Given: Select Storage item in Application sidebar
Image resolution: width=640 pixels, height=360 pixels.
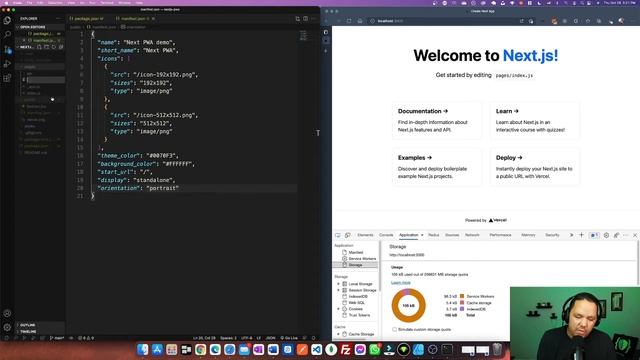Looking at the screenshot, I should pos(355,265).
